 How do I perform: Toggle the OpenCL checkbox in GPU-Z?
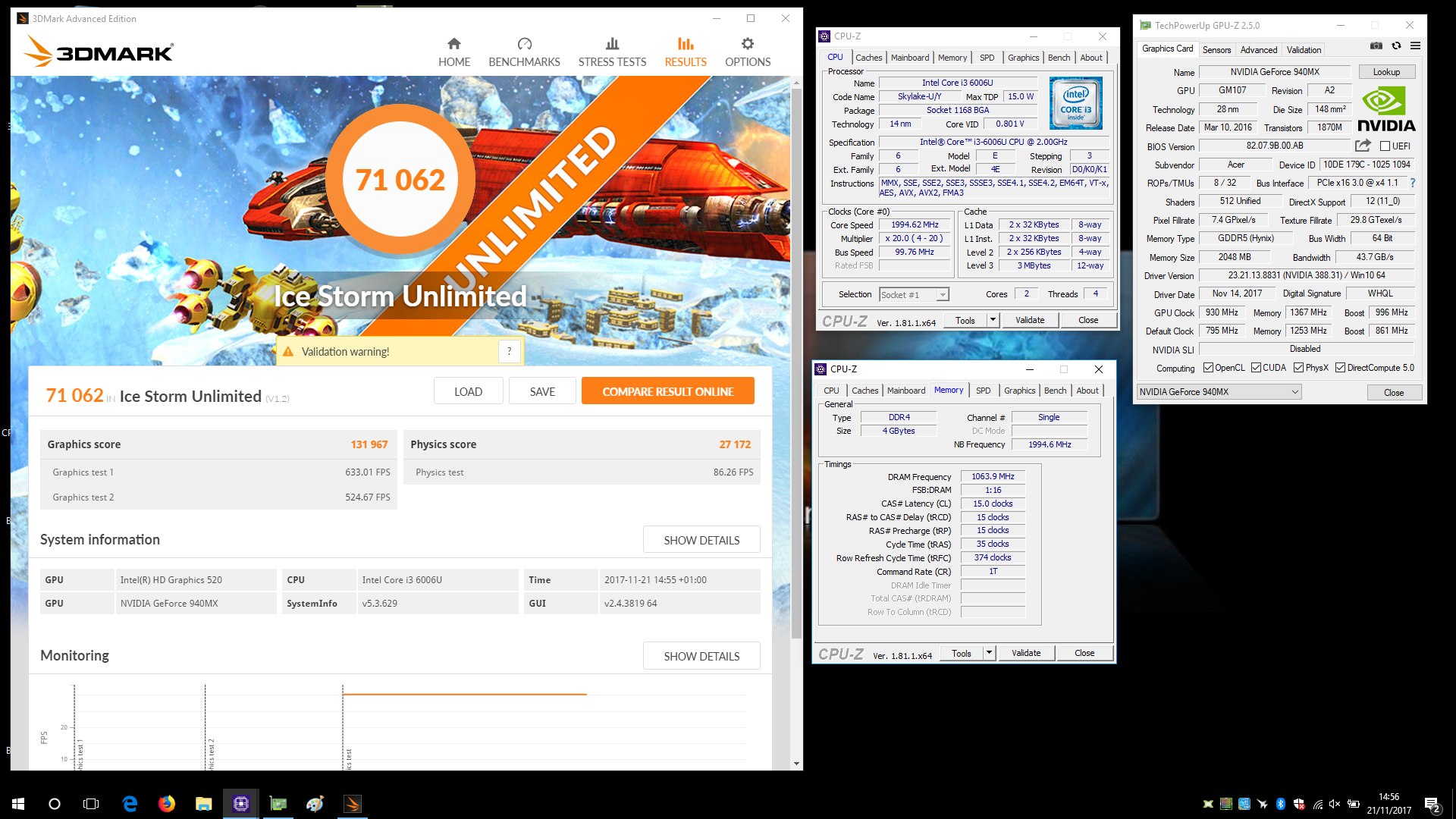pos(1208,368)
